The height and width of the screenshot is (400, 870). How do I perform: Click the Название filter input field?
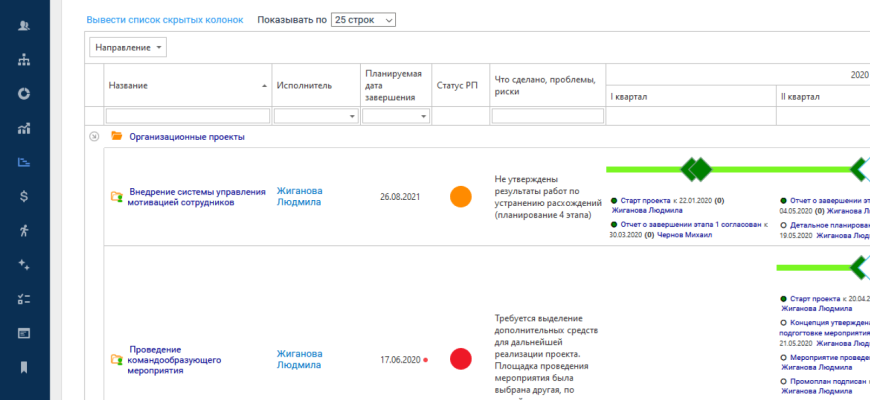click(188, 117)
